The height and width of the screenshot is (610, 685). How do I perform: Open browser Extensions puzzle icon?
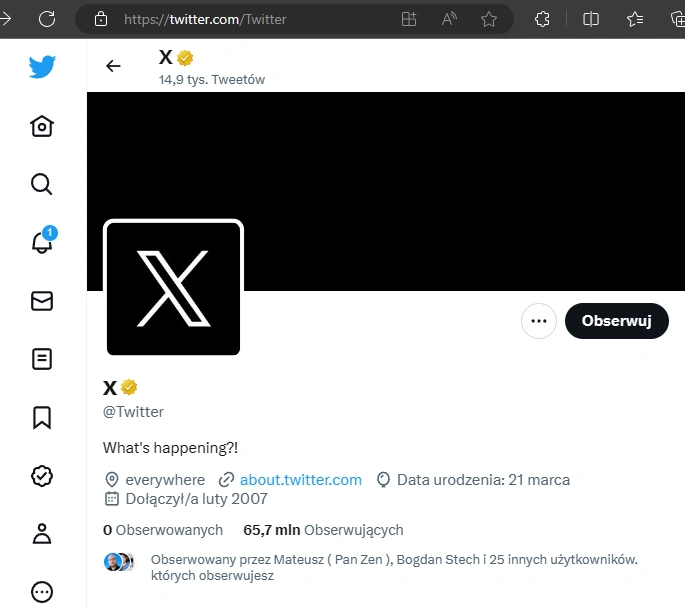point(542,19)
